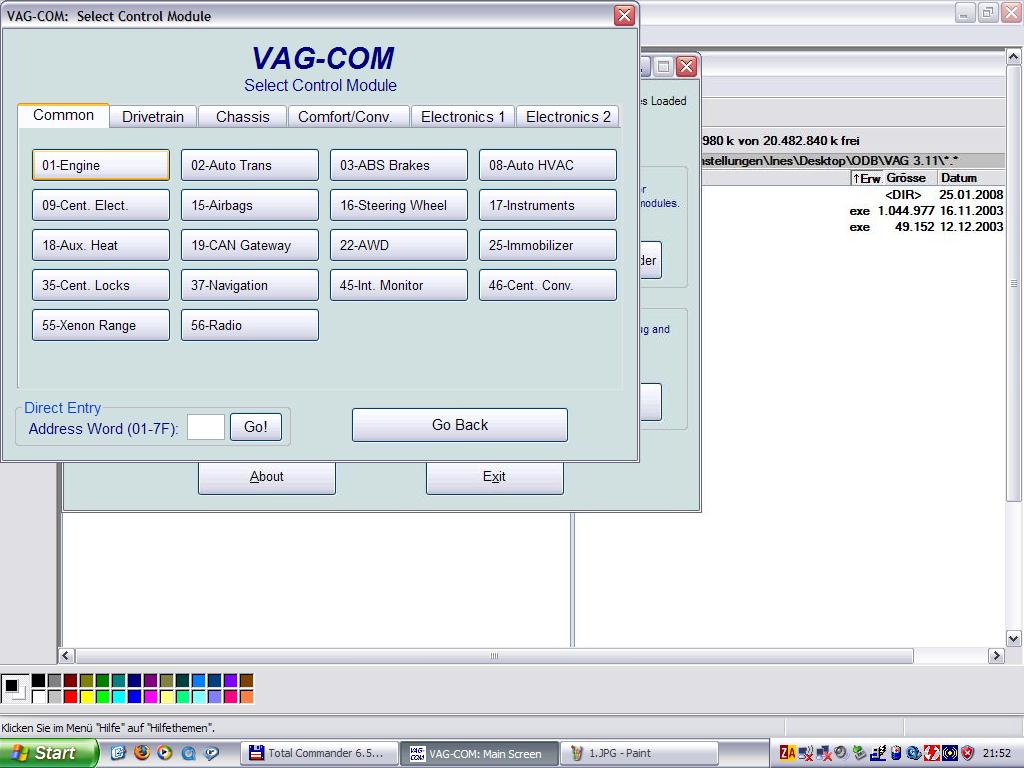The width and height of the screenshot is (1024, 768).
Task: Pick the bright green color swatch
Action: tap(103, 696)
